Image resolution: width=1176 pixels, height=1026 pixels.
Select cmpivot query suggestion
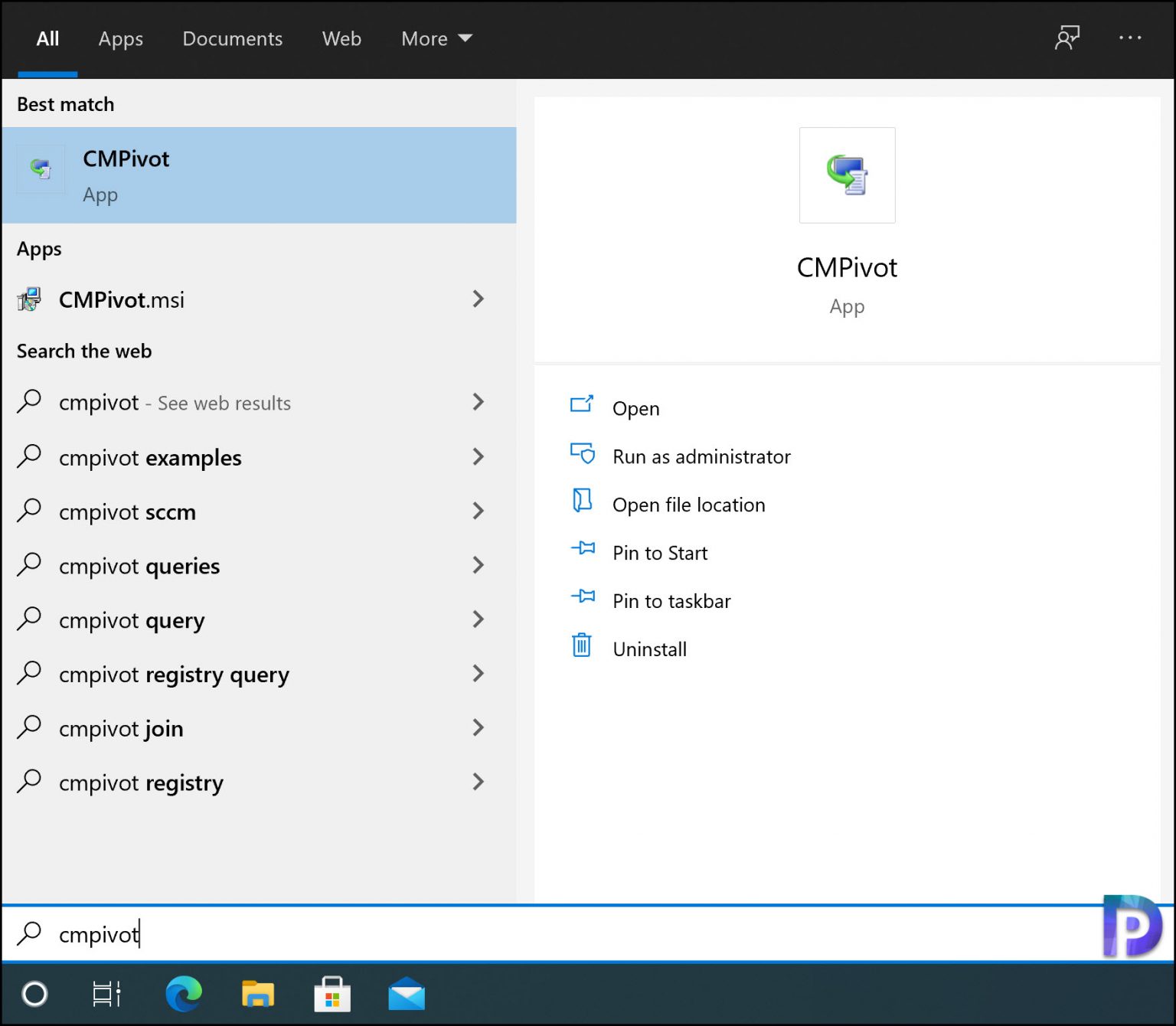[x=259, y=620]
